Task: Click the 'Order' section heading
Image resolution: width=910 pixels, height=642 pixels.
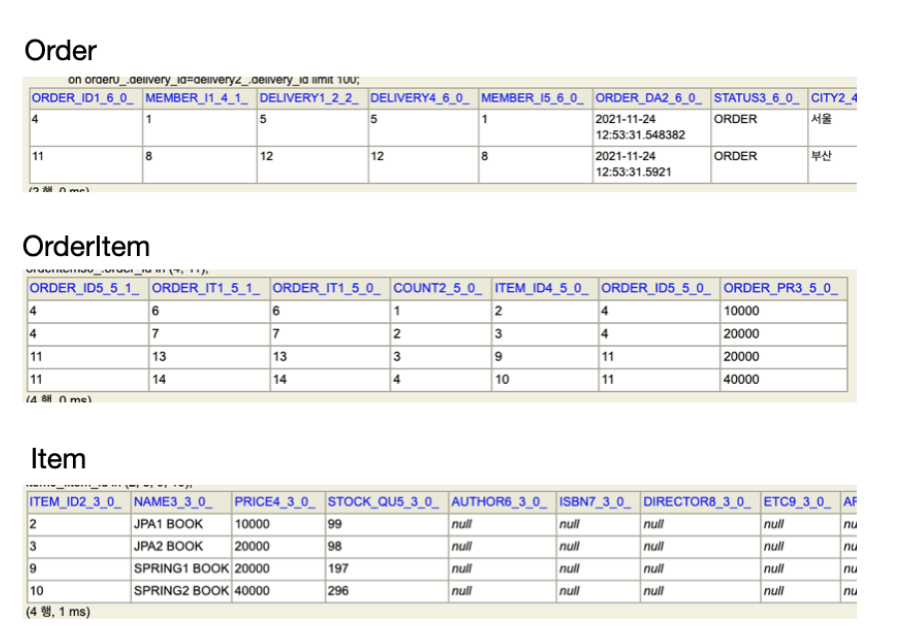Action: coord(60,51)
